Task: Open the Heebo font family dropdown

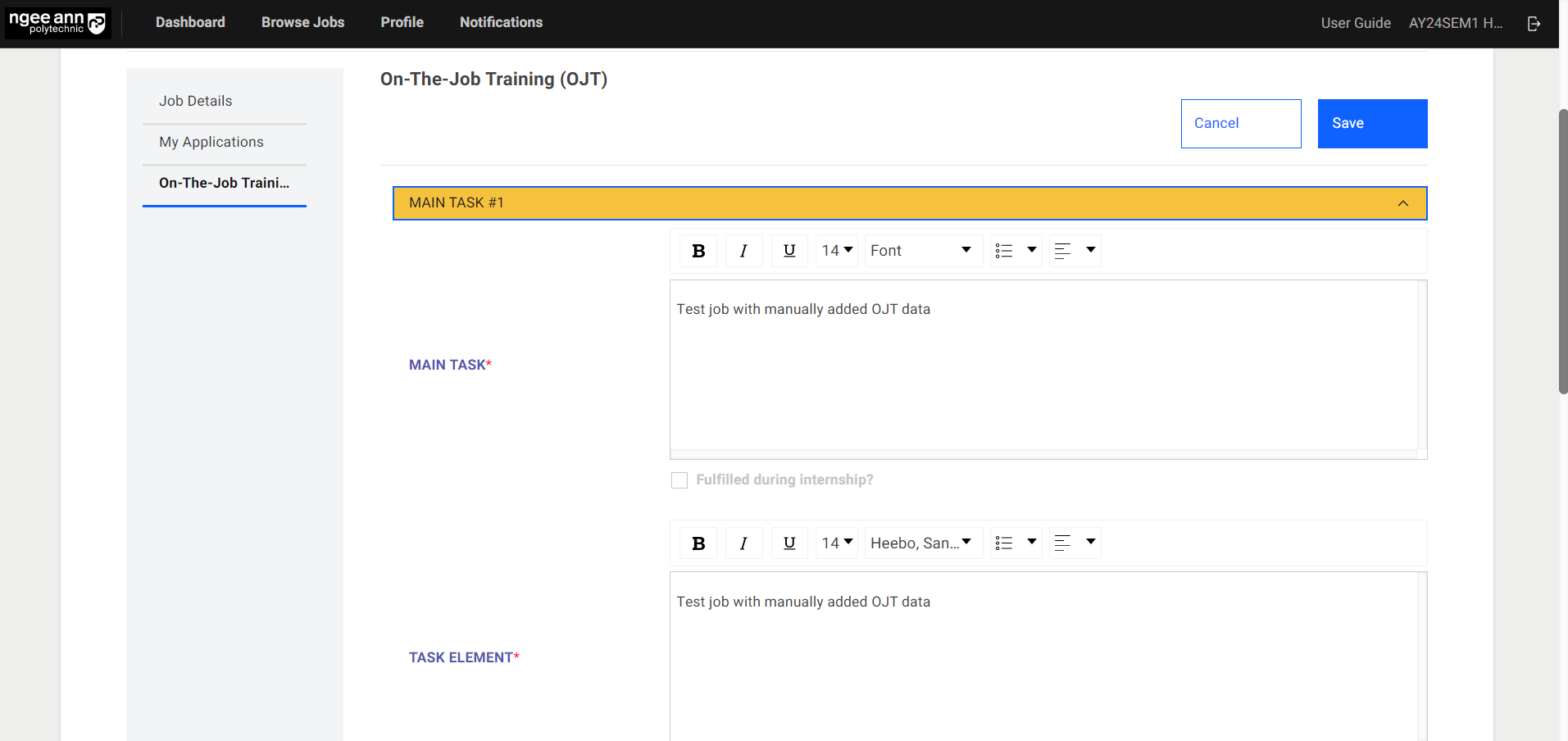Action: coord(922,543)
